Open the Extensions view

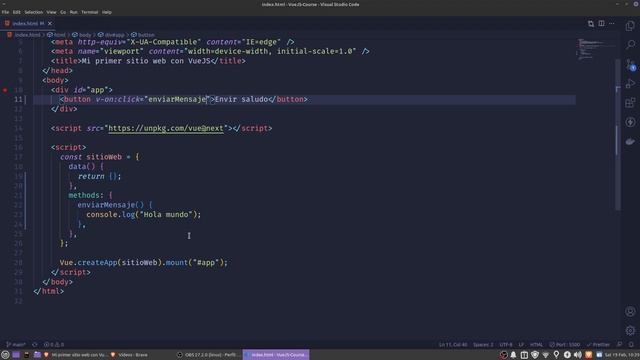coord(630,103)
